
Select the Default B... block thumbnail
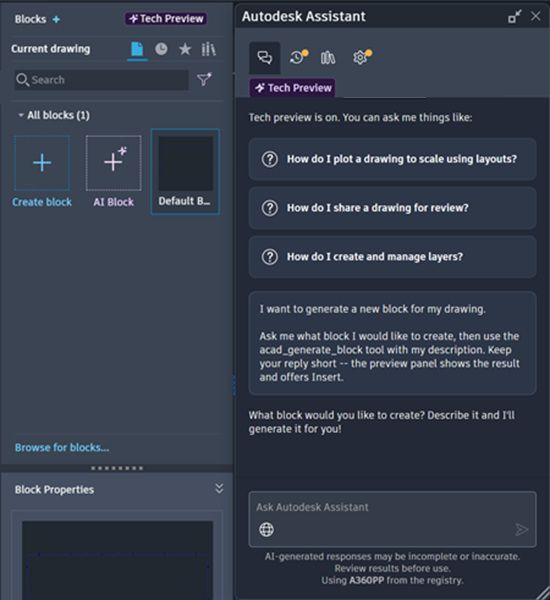tap(185, 171)
